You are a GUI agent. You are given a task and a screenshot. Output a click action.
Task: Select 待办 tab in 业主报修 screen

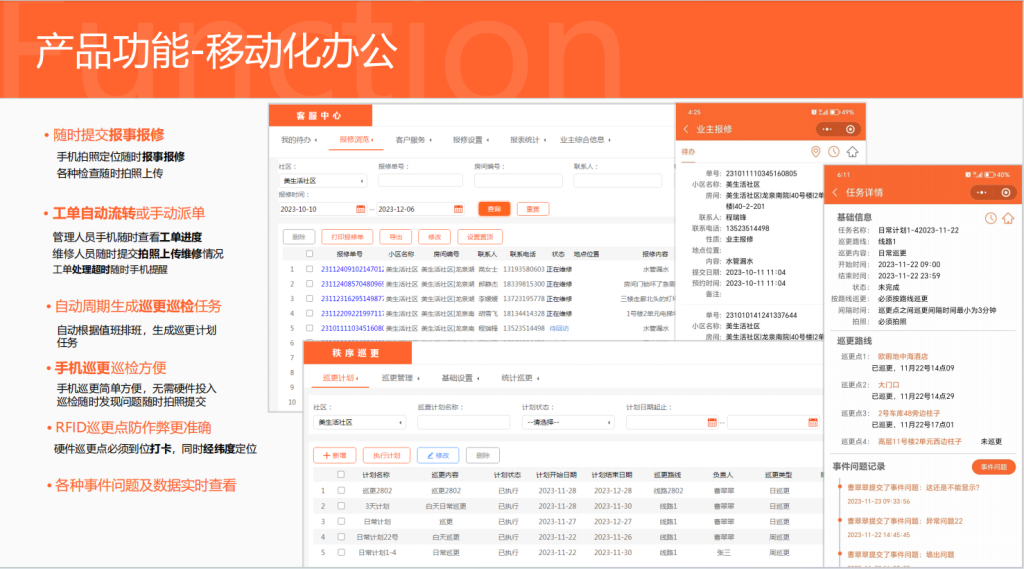click(x=688, y=152)
